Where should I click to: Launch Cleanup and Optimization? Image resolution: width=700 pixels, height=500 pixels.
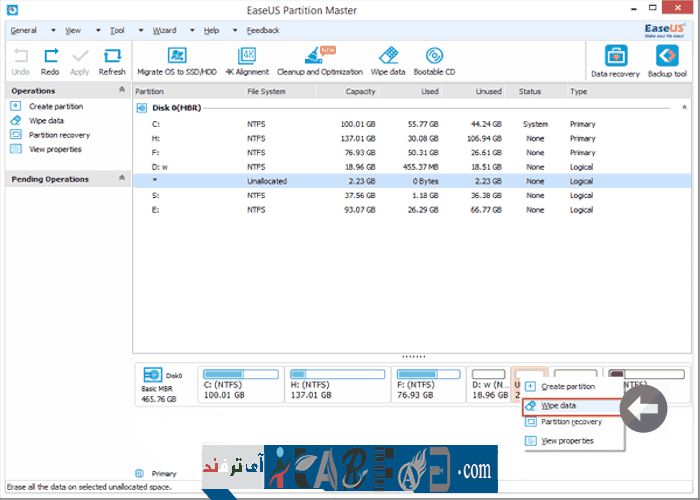pos(312,56)
